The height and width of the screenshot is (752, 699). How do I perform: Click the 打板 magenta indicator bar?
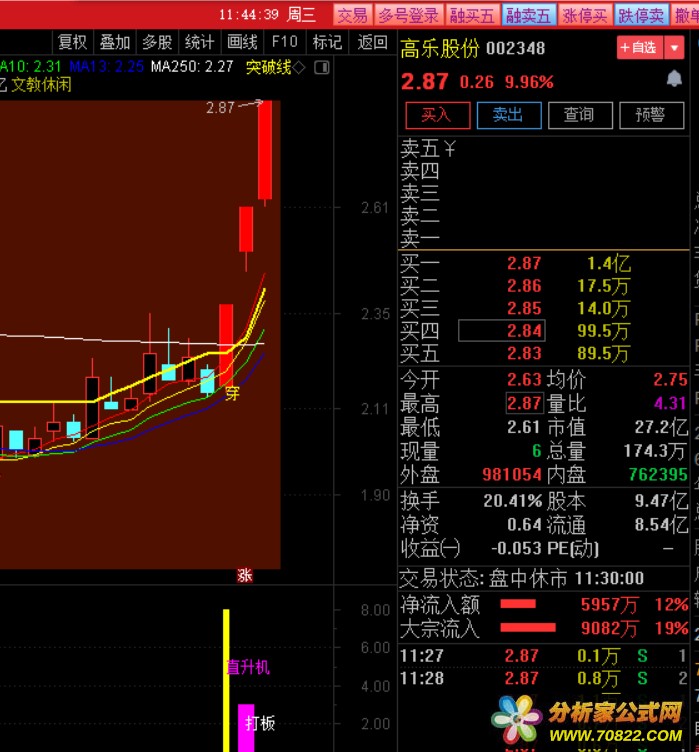[246, 728]
